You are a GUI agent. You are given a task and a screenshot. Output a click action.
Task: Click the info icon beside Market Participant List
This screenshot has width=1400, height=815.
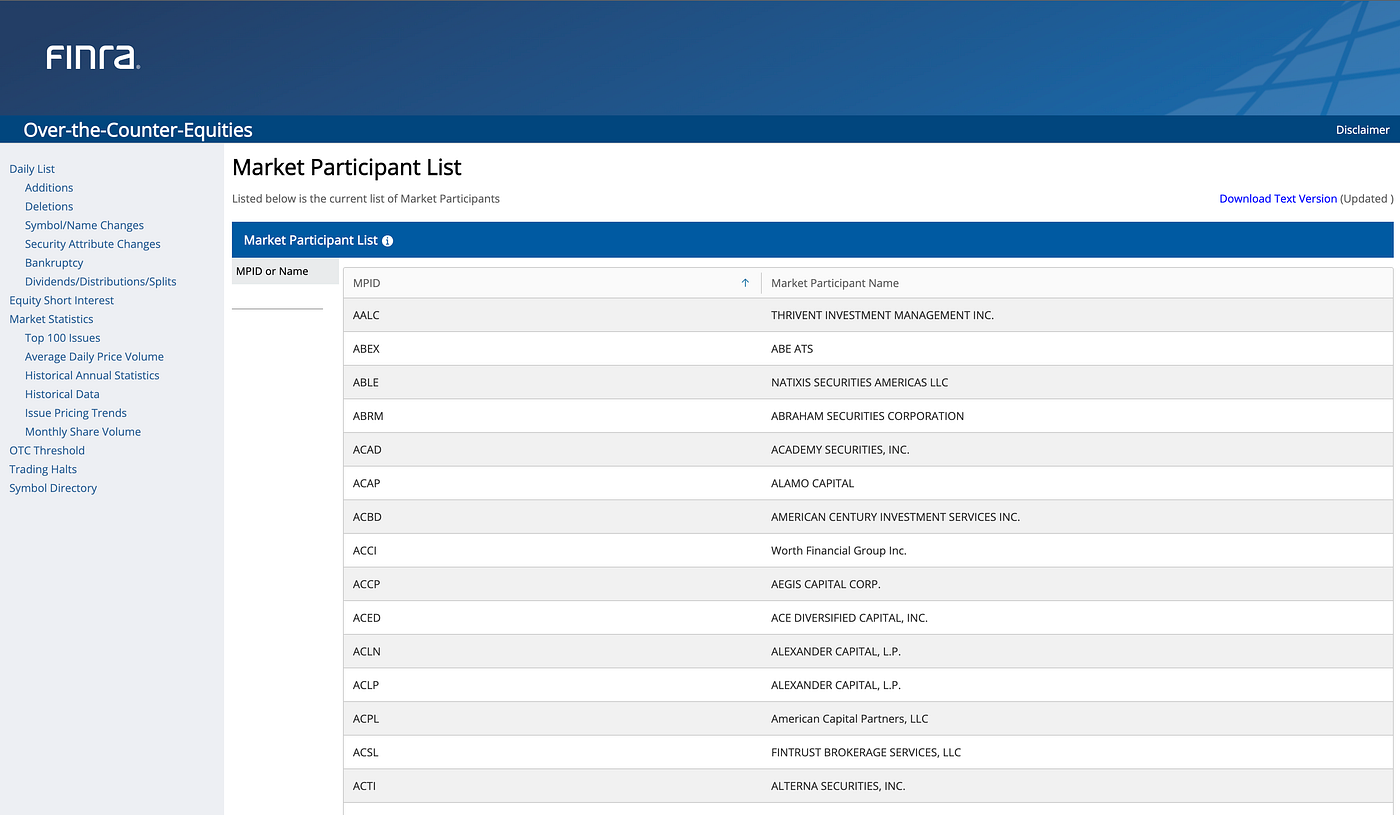tap(388, 241)
